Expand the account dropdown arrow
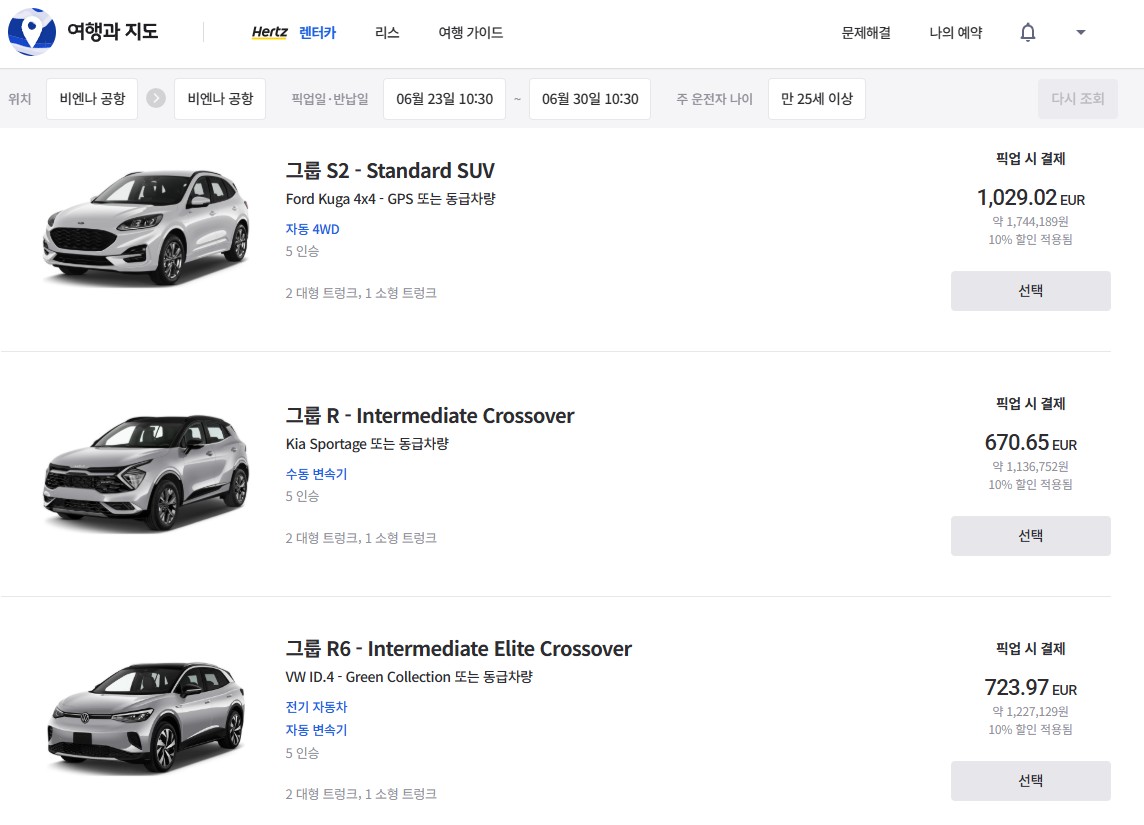1144x825 pixels. (1080, 33)
